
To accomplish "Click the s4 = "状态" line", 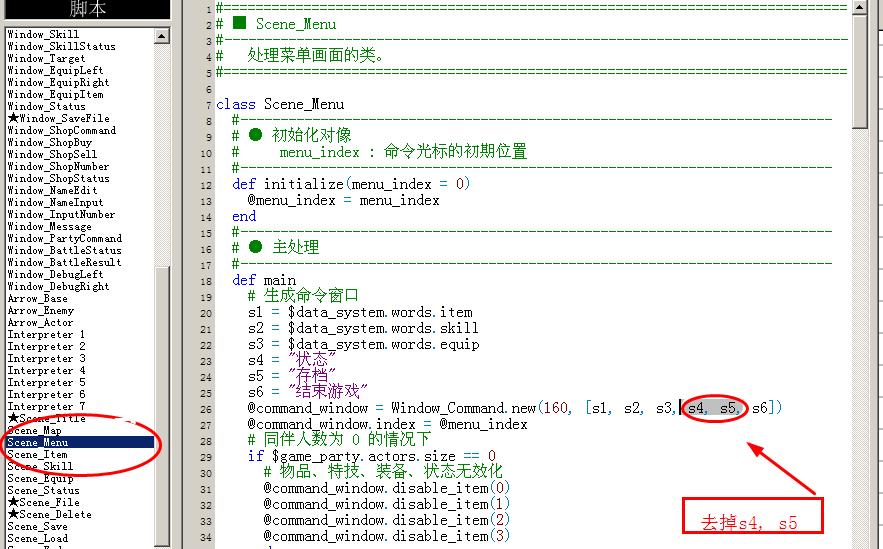I will coord(292,360).
